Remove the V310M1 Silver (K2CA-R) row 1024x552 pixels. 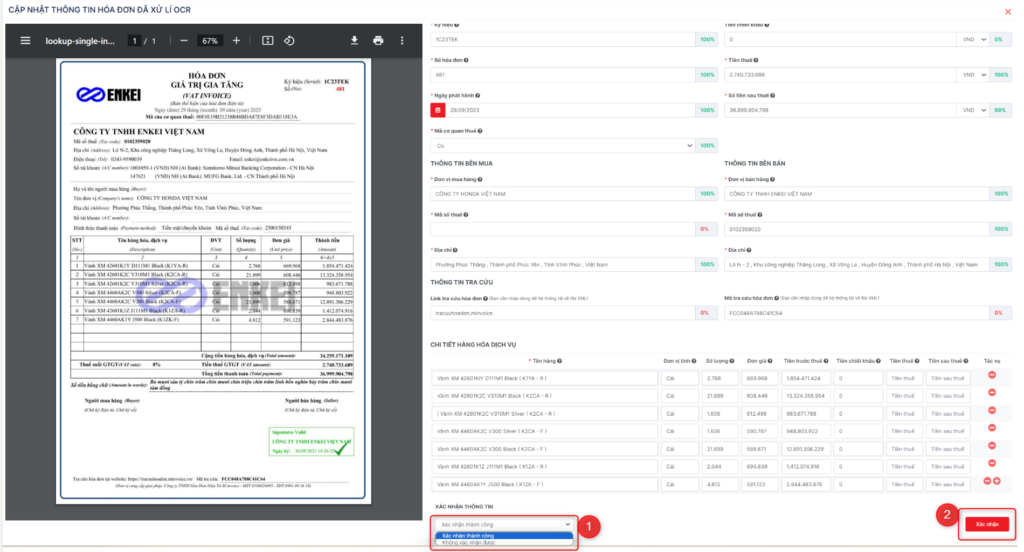click(x=992, y=410)
